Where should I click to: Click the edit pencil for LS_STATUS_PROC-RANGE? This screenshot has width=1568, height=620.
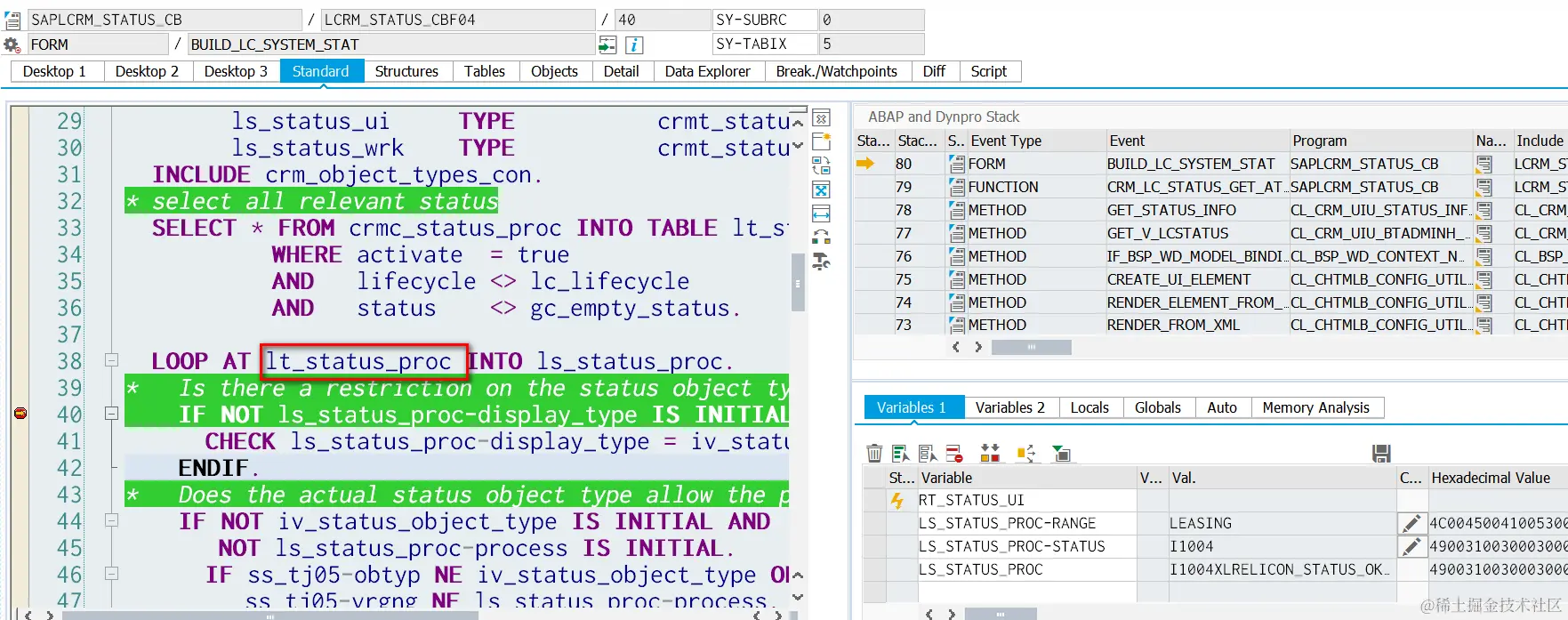[1411, 523]
